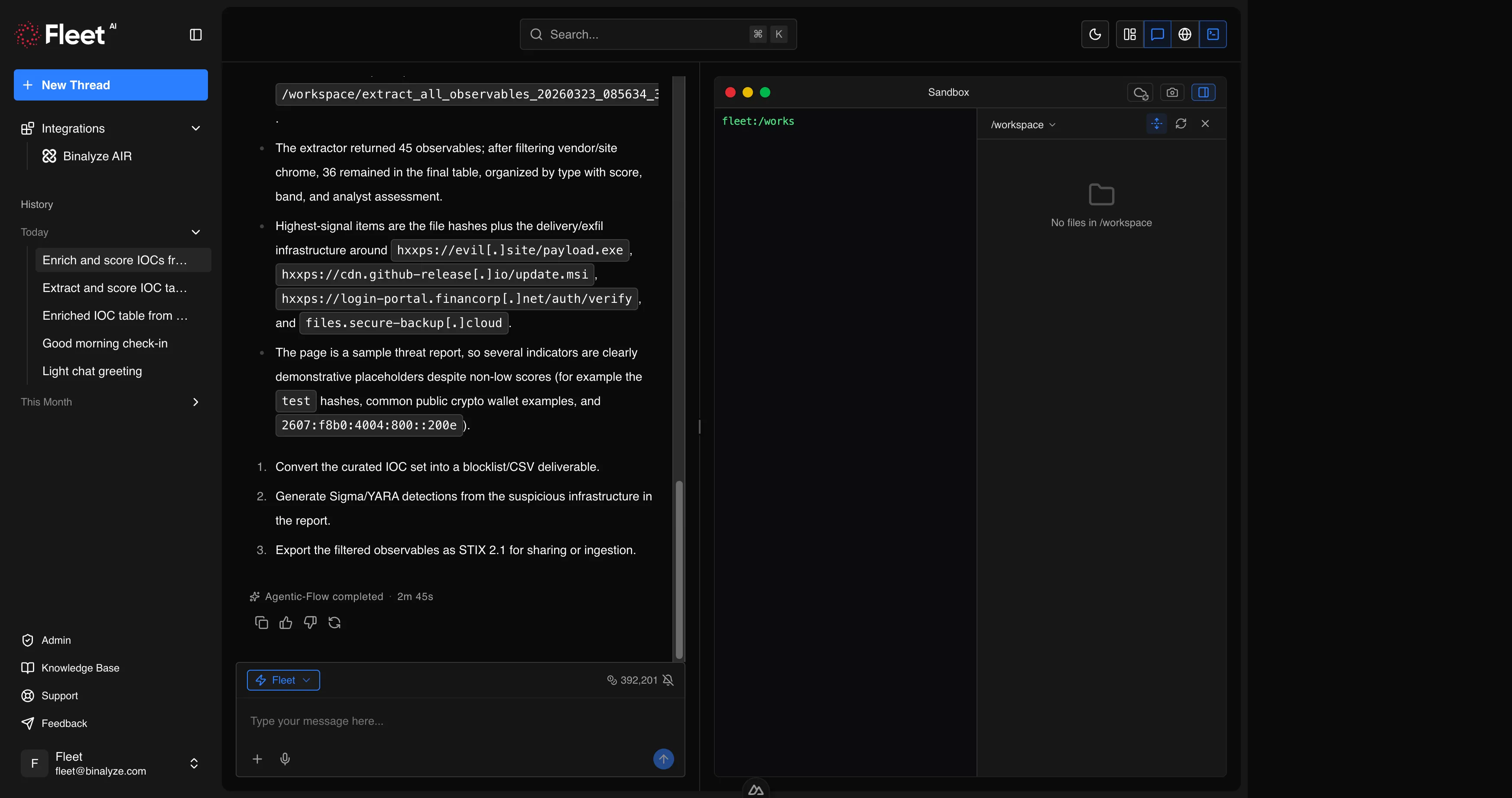This screenshot has height=798, width=1512.
Task: Select the Good morning check-in thread
Action: (x=104, y=343)
